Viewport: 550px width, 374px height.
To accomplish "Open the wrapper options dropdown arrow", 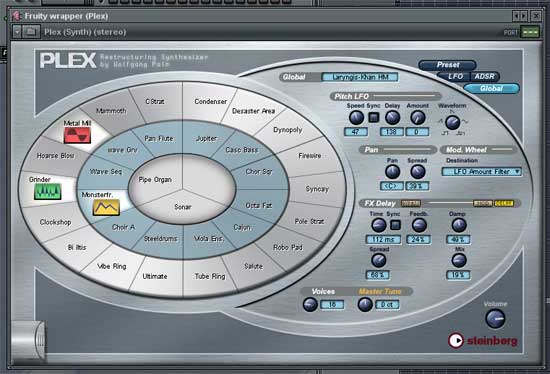I will (x=17, y=32).
